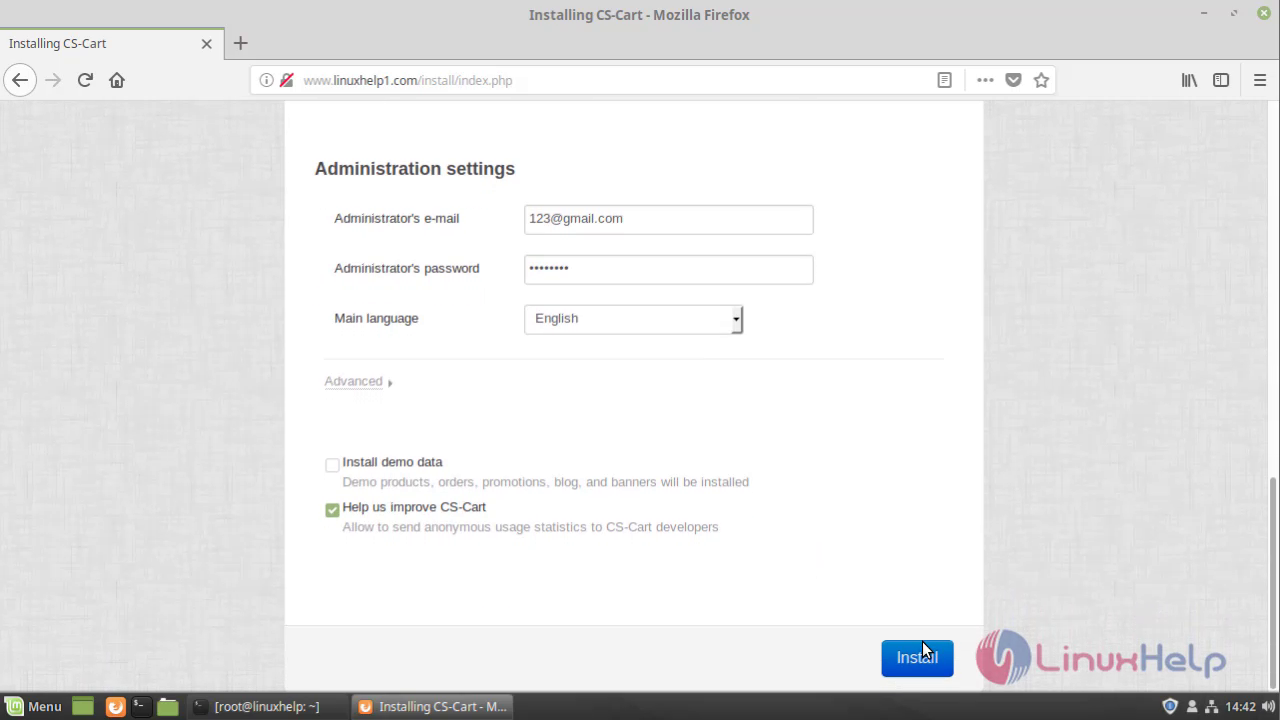The height and width of the screenshot is (720, 1280).
Task: Open the Linux Mint Menu
Action: (x=33, y=706)
